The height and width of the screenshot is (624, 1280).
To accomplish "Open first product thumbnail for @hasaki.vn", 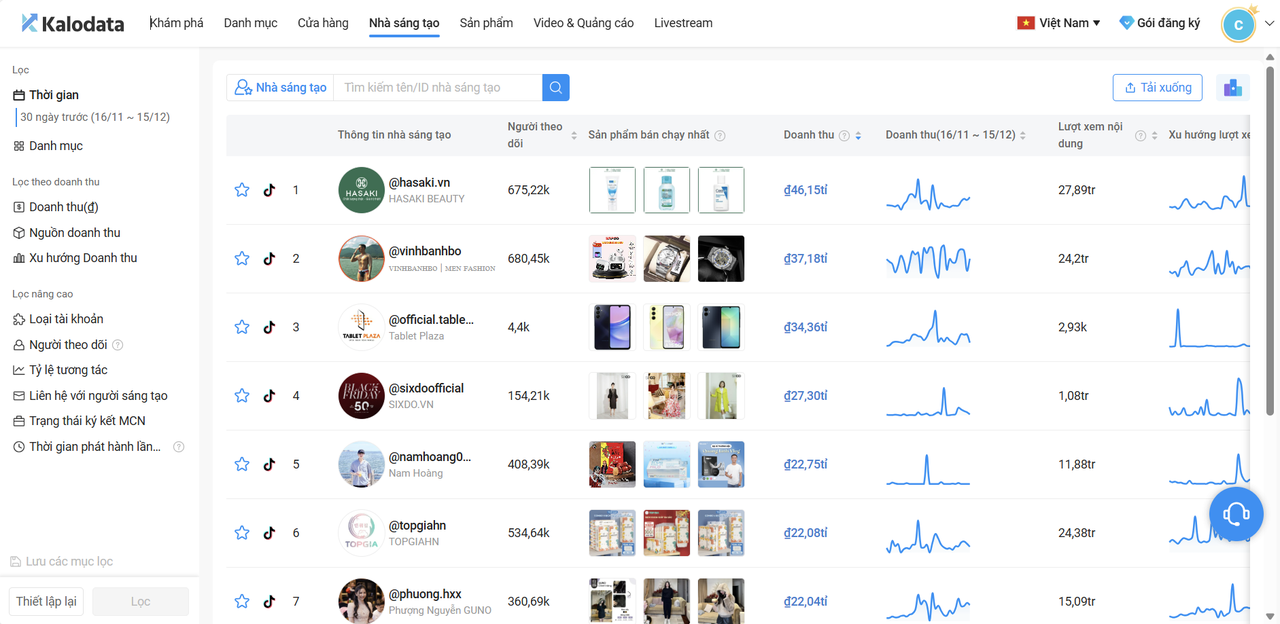I will [612, 190].
